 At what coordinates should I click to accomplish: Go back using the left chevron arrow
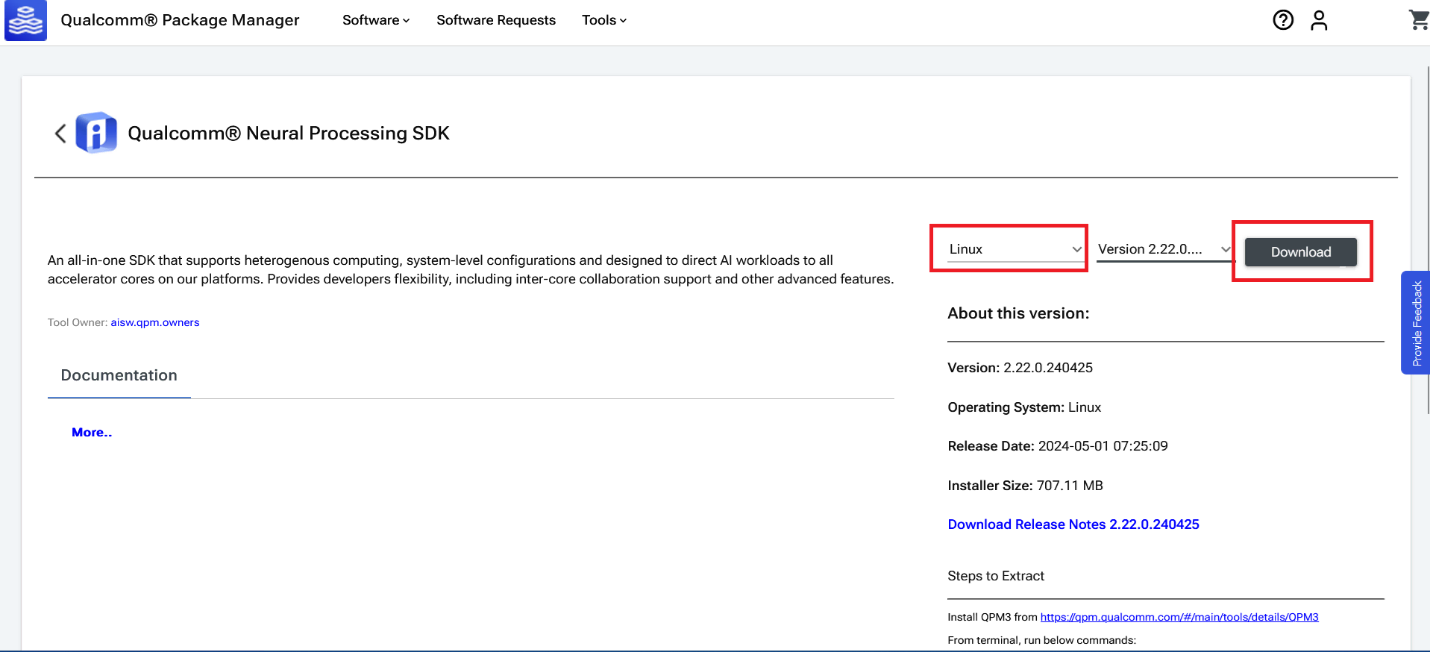tap(60, 133)
